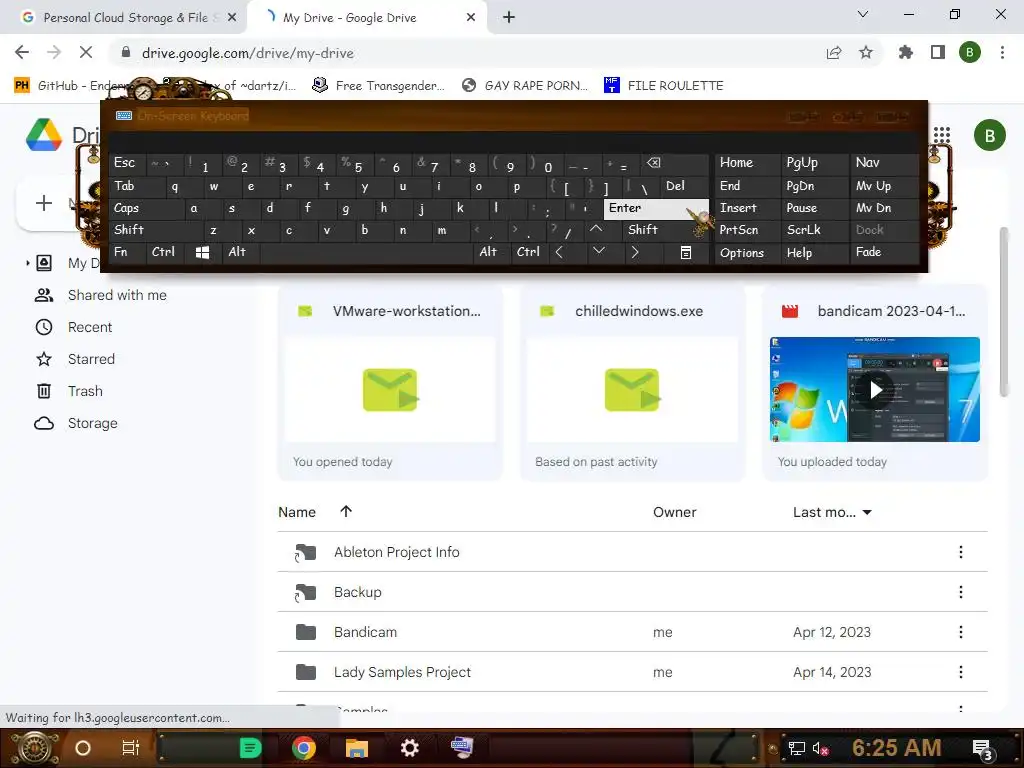
Task: Select the Bandicam folder row
Action: point(632,632)
